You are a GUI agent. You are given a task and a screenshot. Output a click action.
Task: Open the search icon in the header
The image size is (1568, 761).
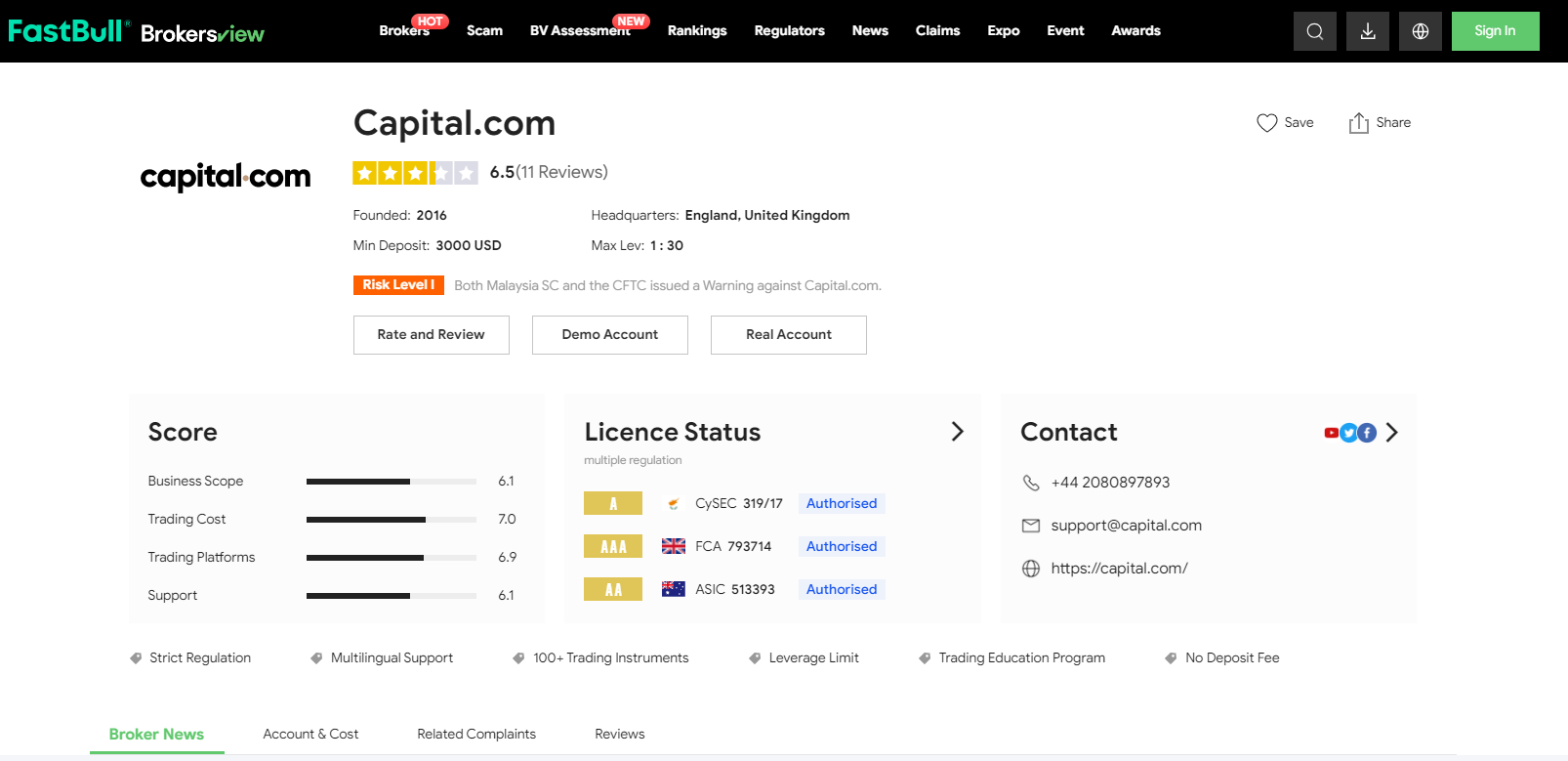pyautogui.click(x=1315, y=31)
